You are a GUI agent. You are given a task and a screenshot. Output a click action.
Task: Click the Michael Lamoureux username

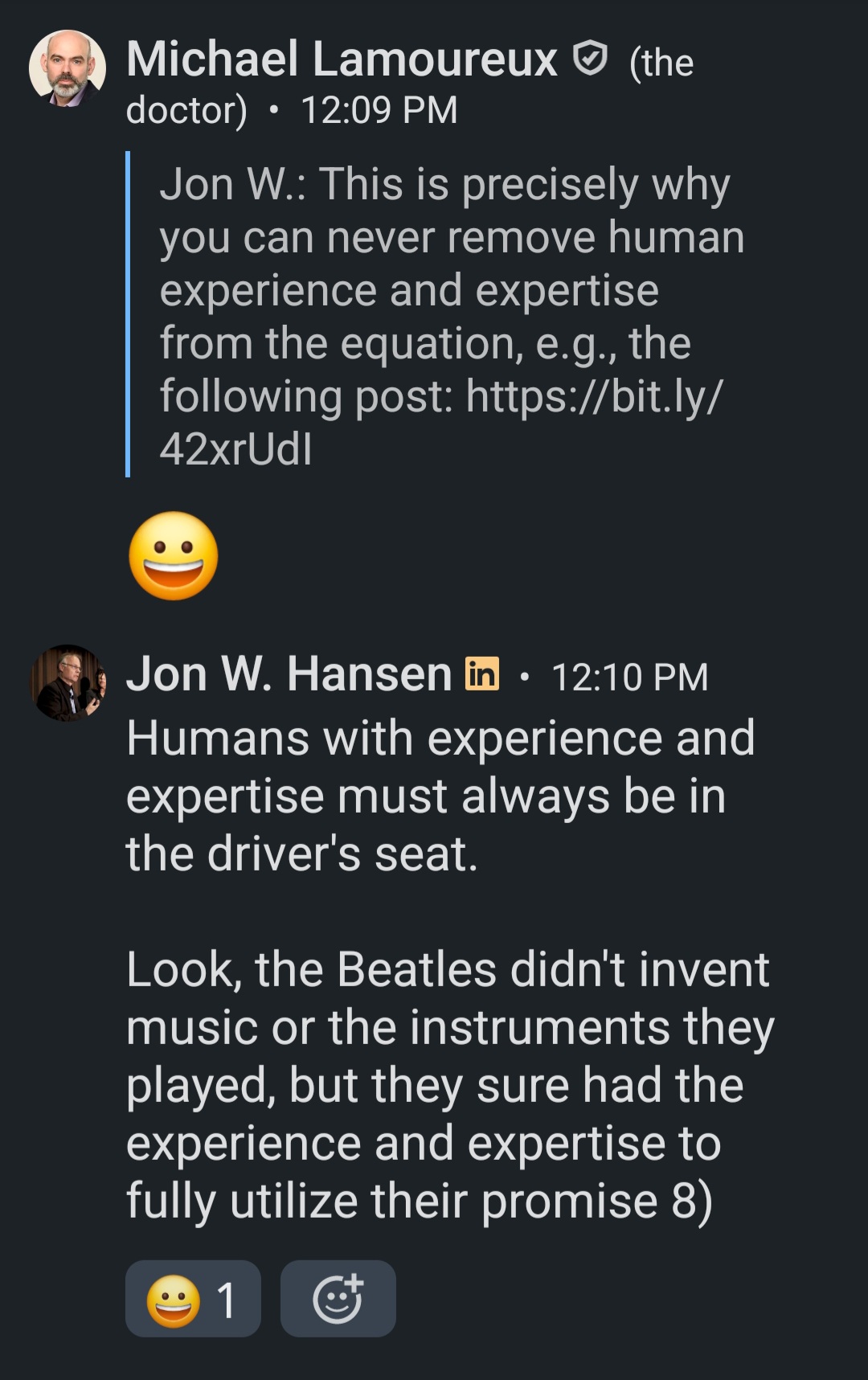pyautogui.click(x=342, y=59)
